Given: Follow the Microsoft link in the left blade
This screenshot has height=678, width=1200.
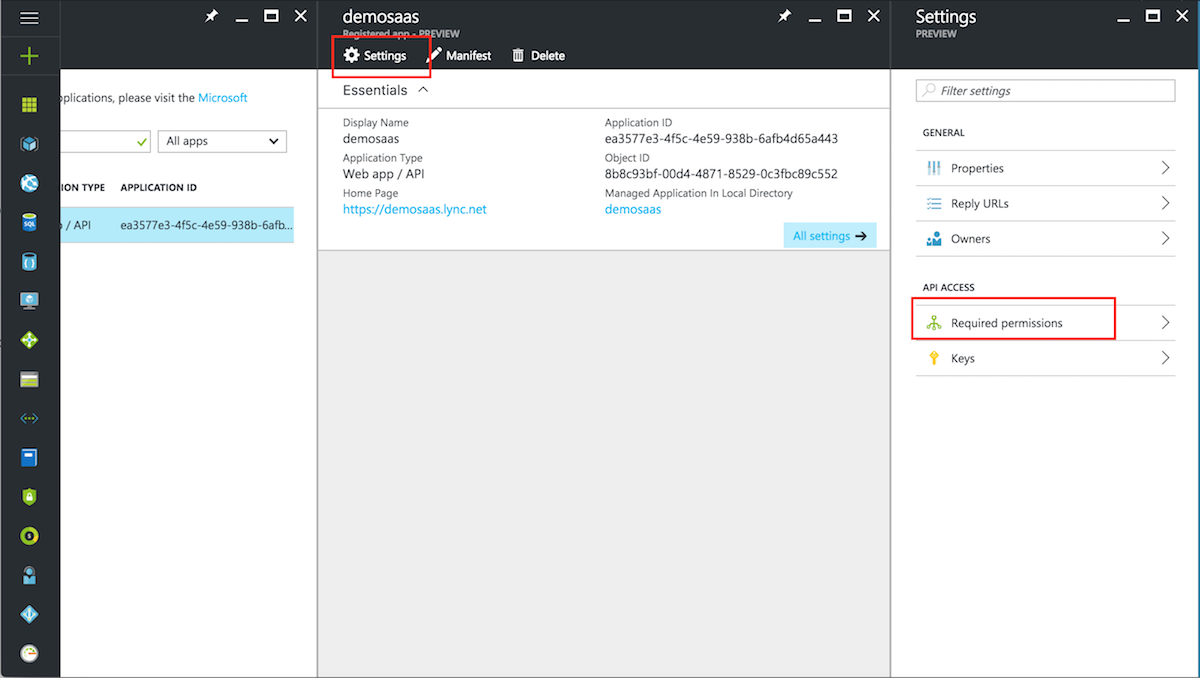Looking at the screenshot, I should tap(223, 98).
